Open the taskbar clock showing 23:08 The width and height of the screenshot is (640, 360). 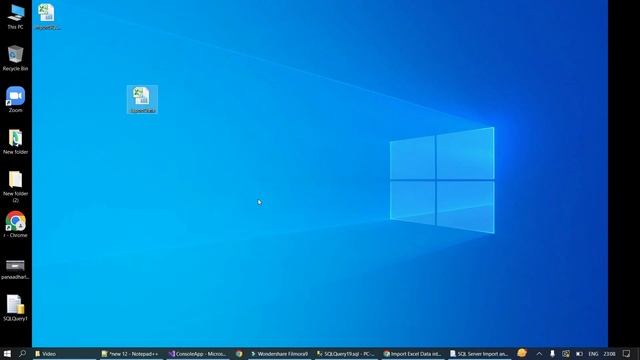point(609,354)
